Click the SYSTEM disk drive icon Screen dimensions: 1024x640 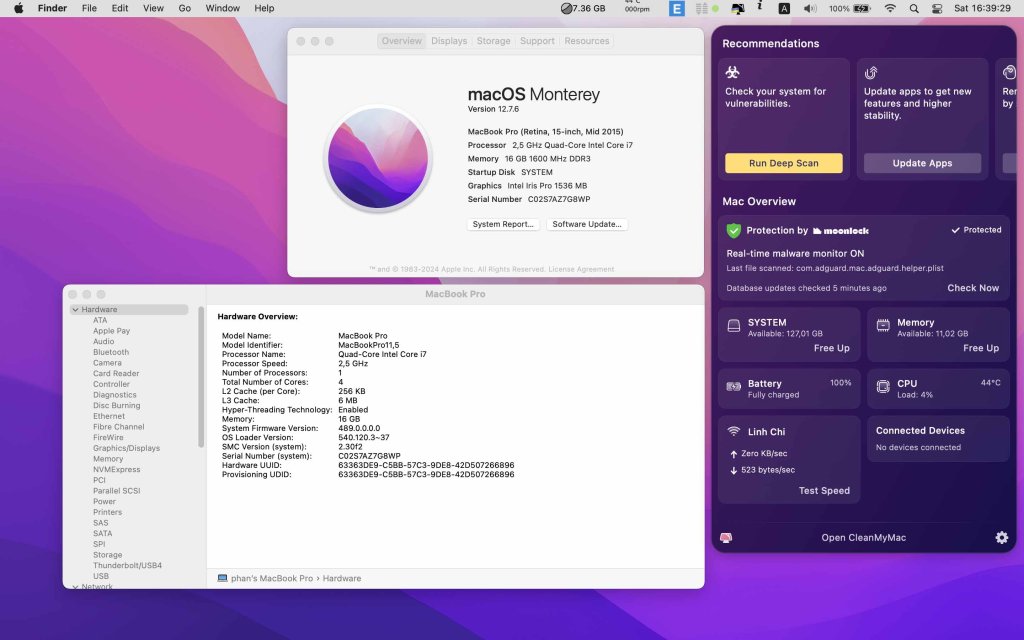pos(734,325)
